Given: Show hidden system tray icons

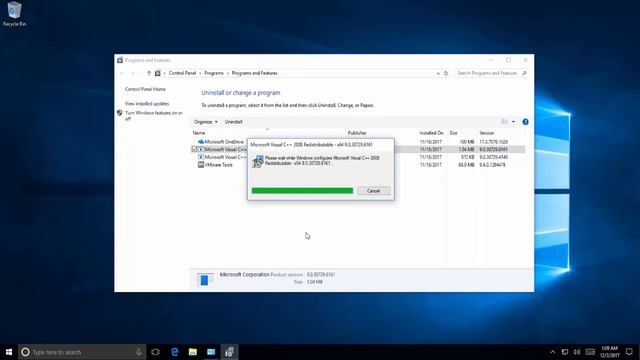Looking at the screenshot, I should tap(553, 352).
